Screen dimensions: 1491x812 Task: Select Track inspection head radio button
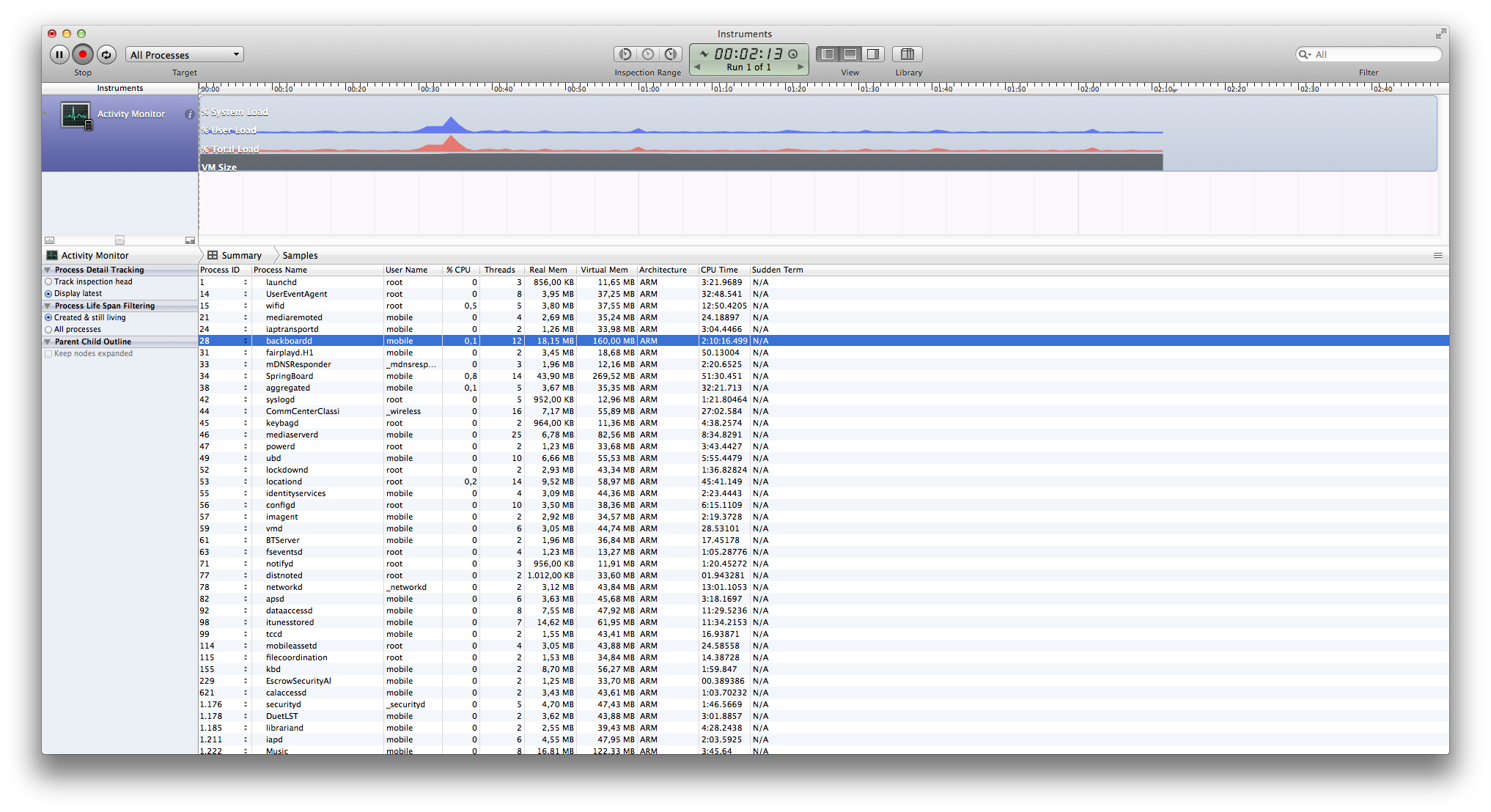click(x=48, y=282)
